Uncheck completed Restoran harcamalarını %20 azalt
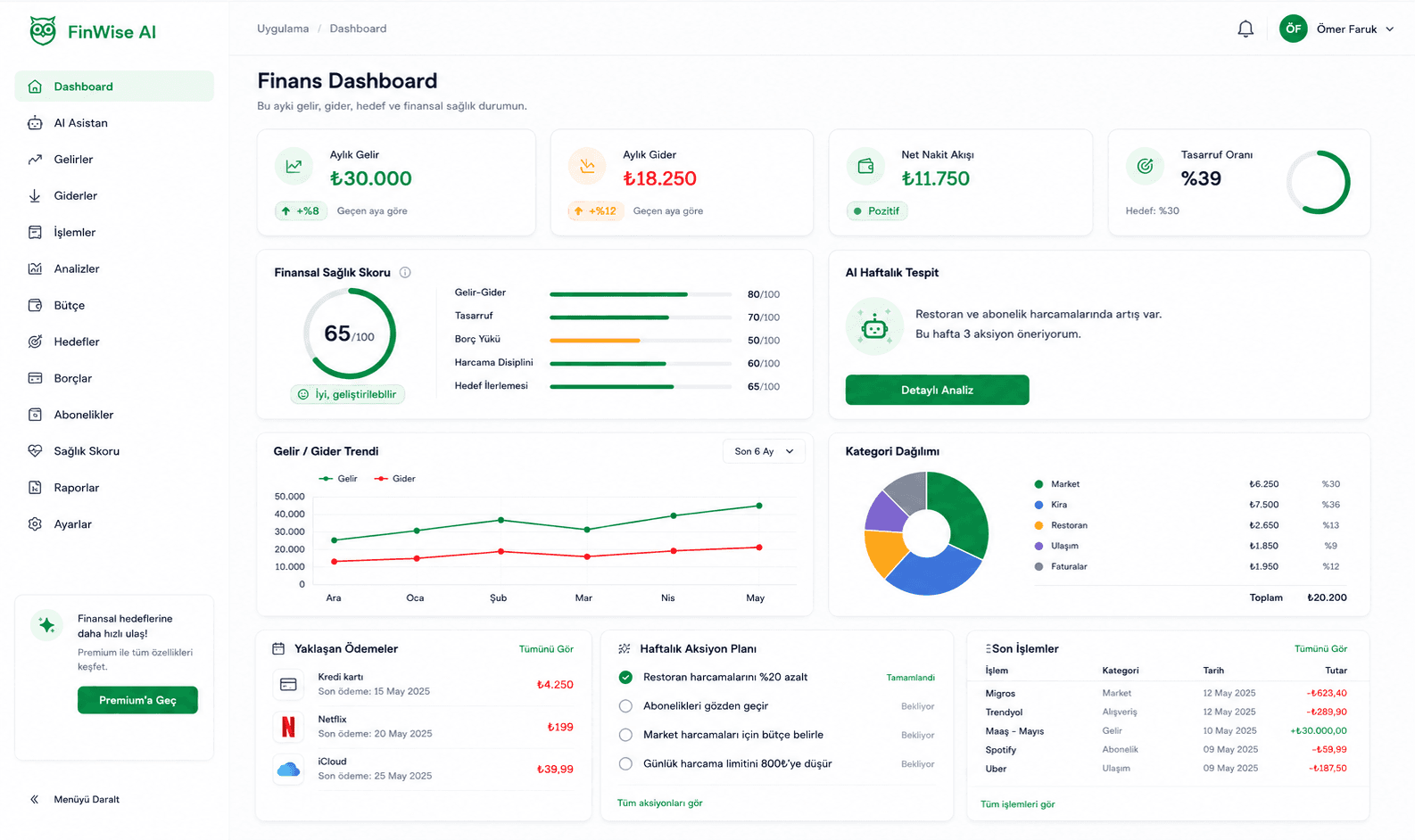Image resolution: width=1415 pixels, height=840 pixels. click(625, 678)
